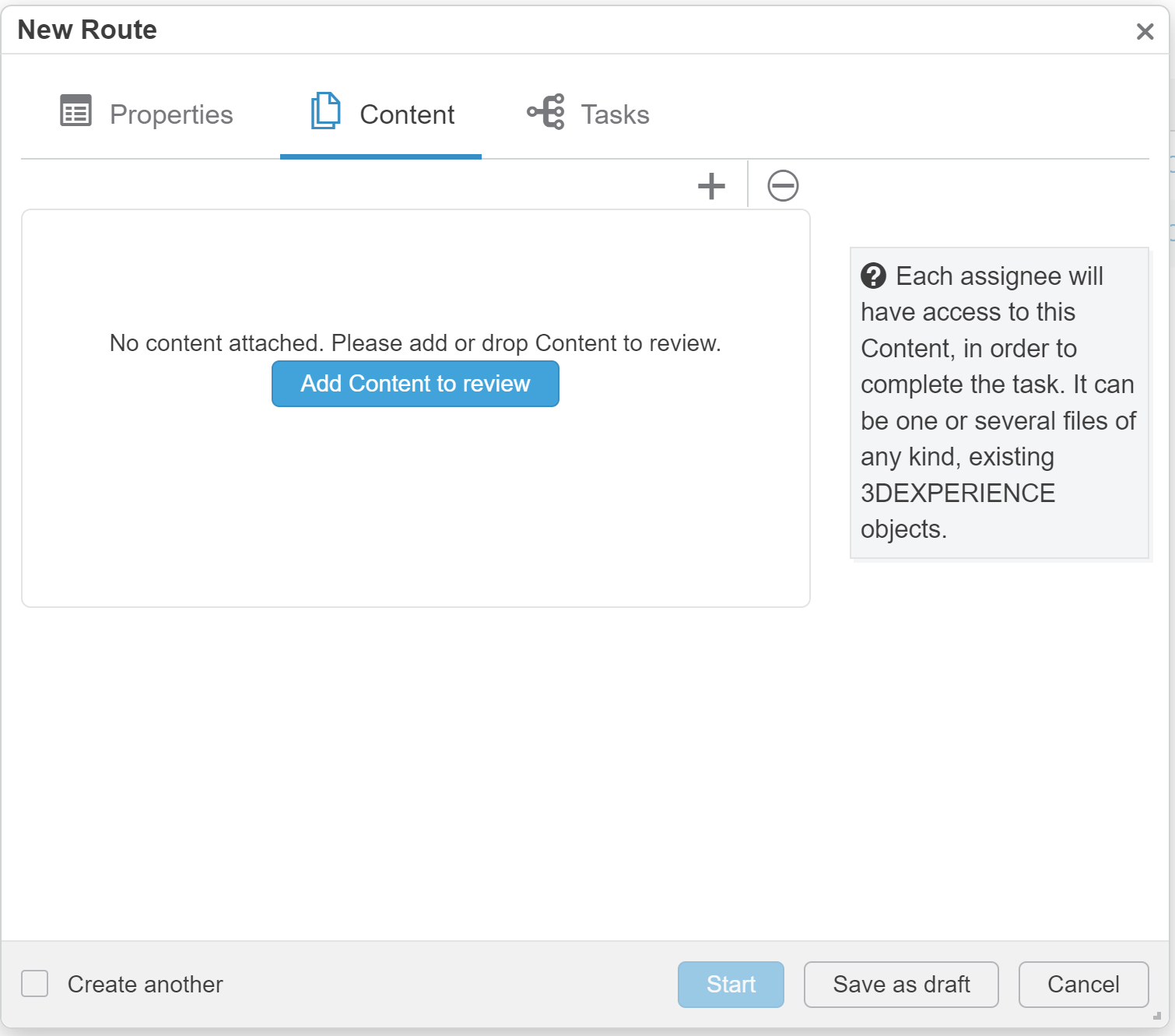1175x1036 pixels.
Task: Click the Content tab documents icon
Action: pyautogui.click(x=325, y=111)
